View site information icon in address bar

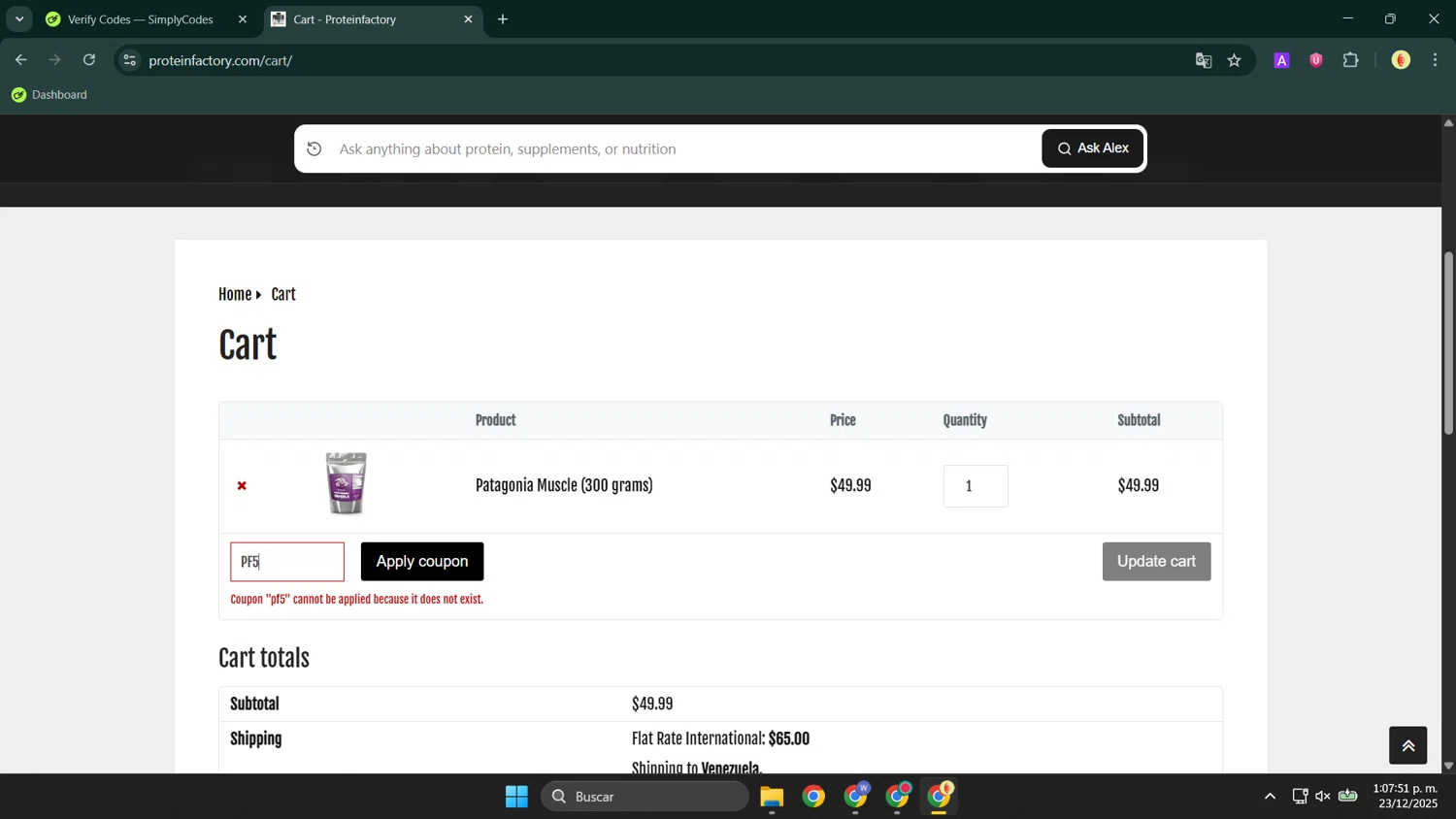point(129,60)
